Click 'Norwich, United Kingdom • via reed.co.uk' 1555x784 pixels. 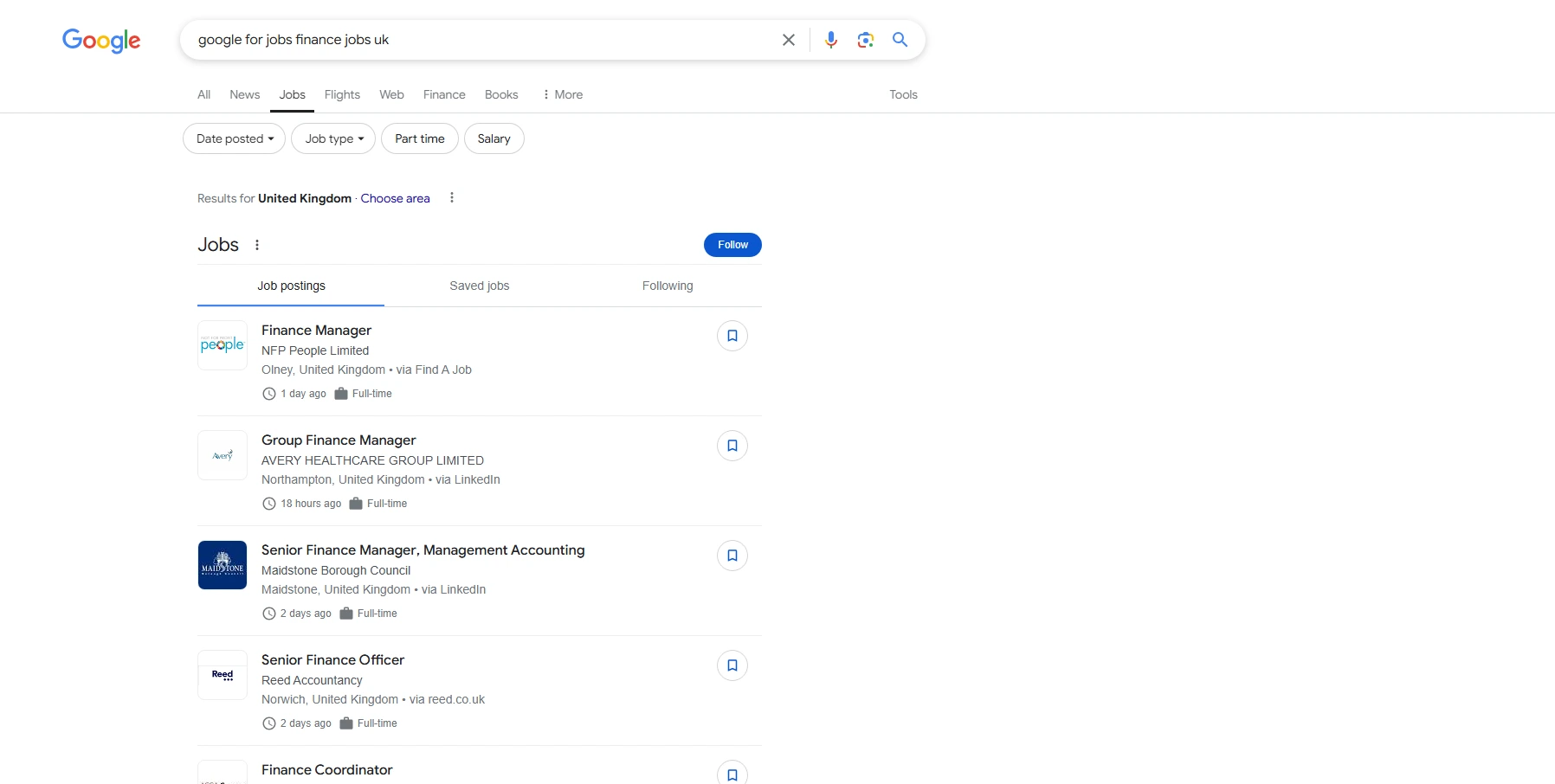click(x=373, y=699)
